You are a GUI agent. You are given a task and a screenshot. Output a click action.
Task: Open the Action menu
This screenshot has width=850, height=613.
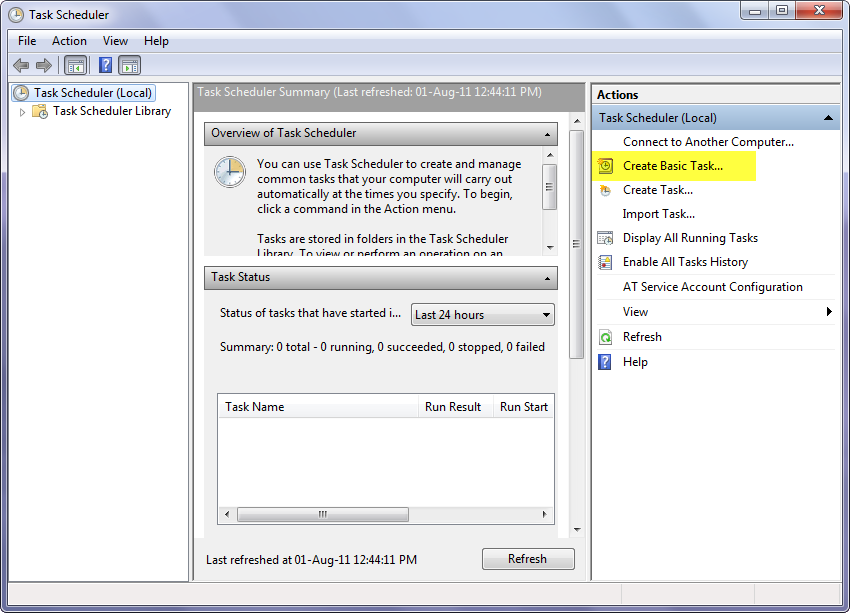69,41
